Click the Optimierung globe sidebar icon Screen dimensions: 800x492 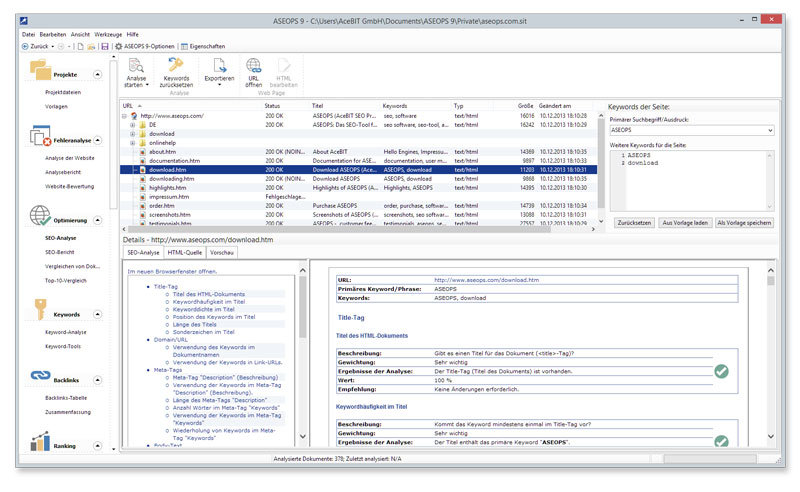(40, 215)
